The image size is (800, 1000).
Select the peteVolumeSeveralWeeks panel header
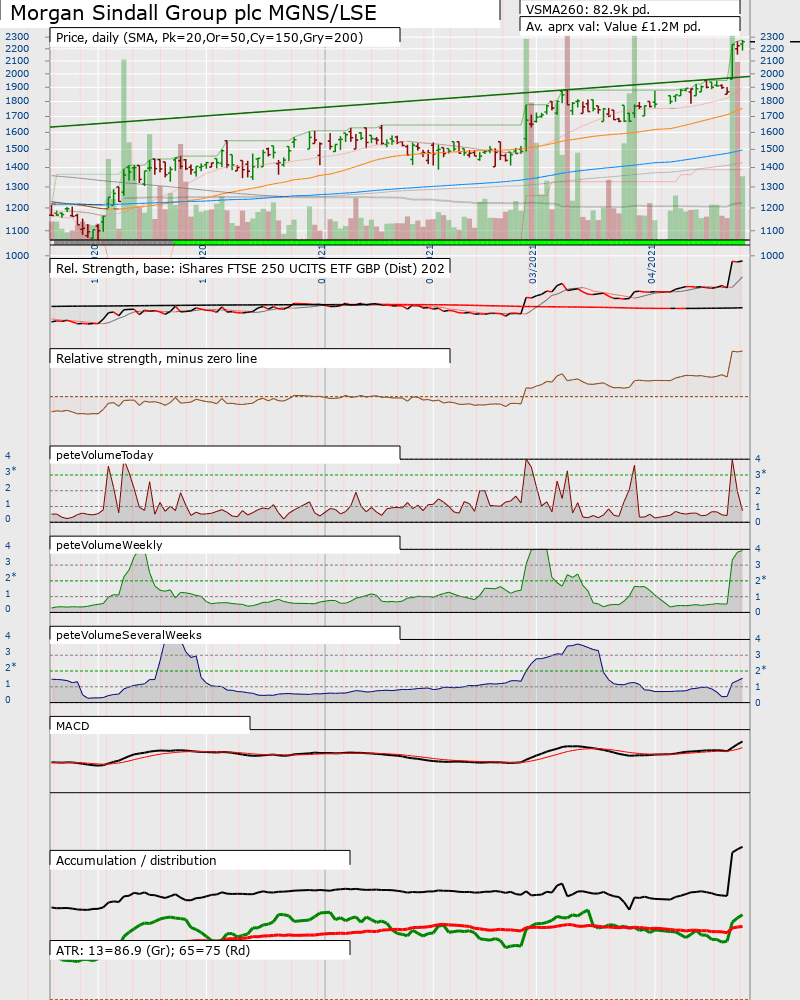click(129, 635)
